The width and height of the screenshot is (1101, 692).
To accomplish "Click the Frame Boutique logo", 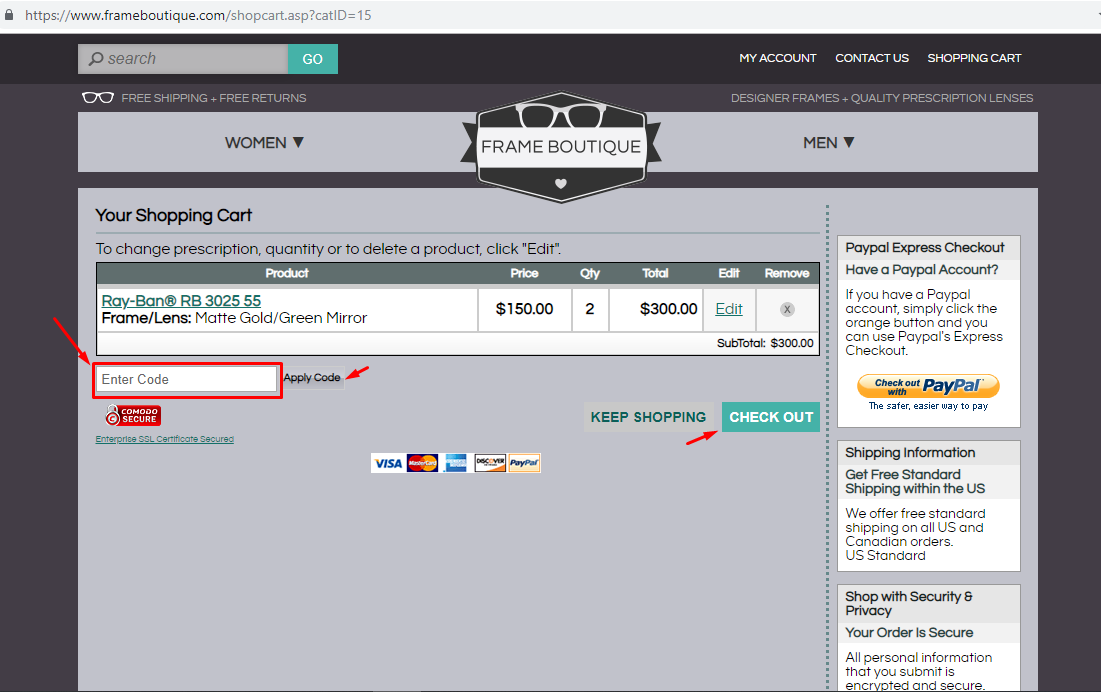I will click(560, 147).
